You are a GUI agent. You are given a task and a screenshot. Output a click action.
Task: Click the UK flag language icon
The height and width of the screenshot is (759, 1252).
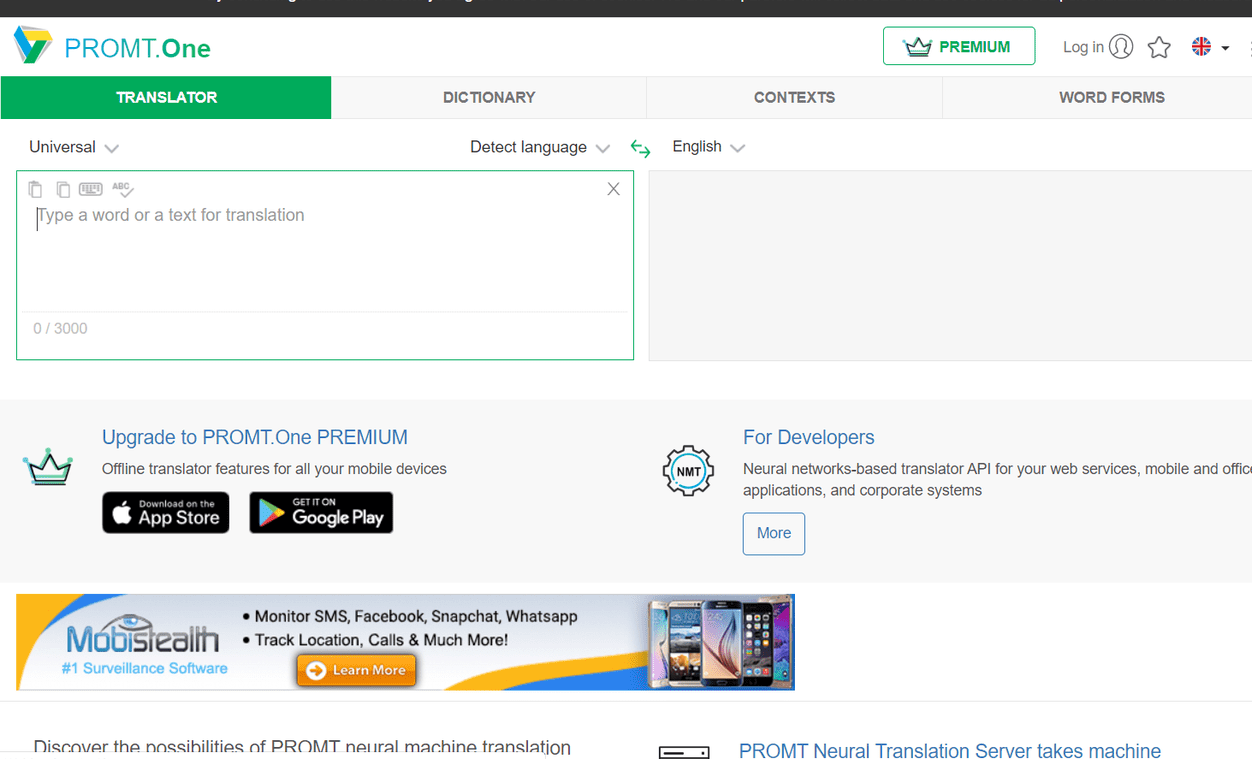[x=1202, y=47]
